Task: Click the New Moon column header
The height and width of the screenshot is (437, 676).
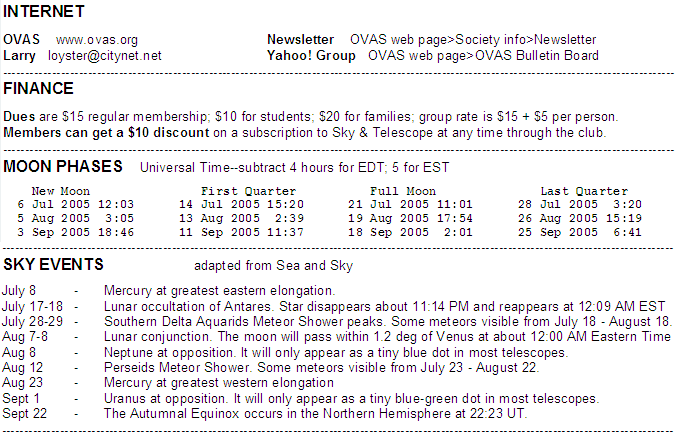Action: pyautogui.click(x=60, y=191)
